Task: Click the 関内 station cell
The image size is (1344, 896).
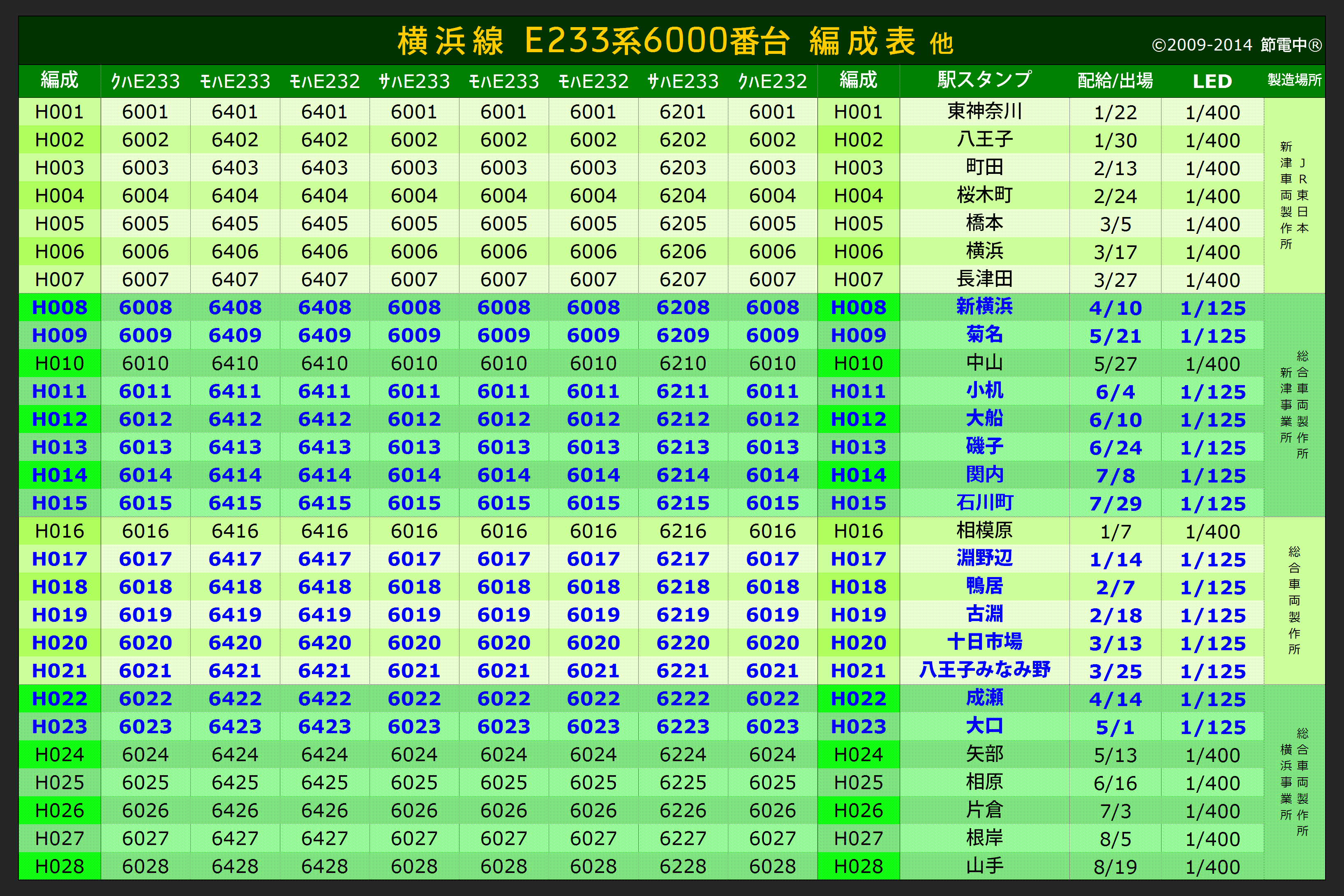Action: pos(984,474)
